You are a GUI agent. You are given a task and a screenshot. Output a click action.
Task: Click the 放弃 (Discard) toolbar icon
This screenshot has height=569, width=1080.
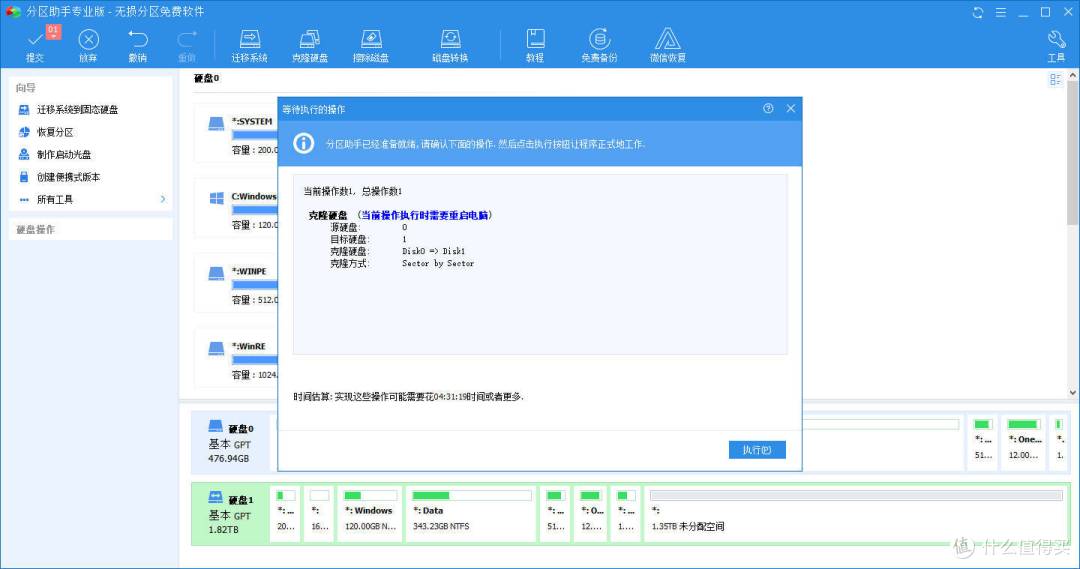88,44
